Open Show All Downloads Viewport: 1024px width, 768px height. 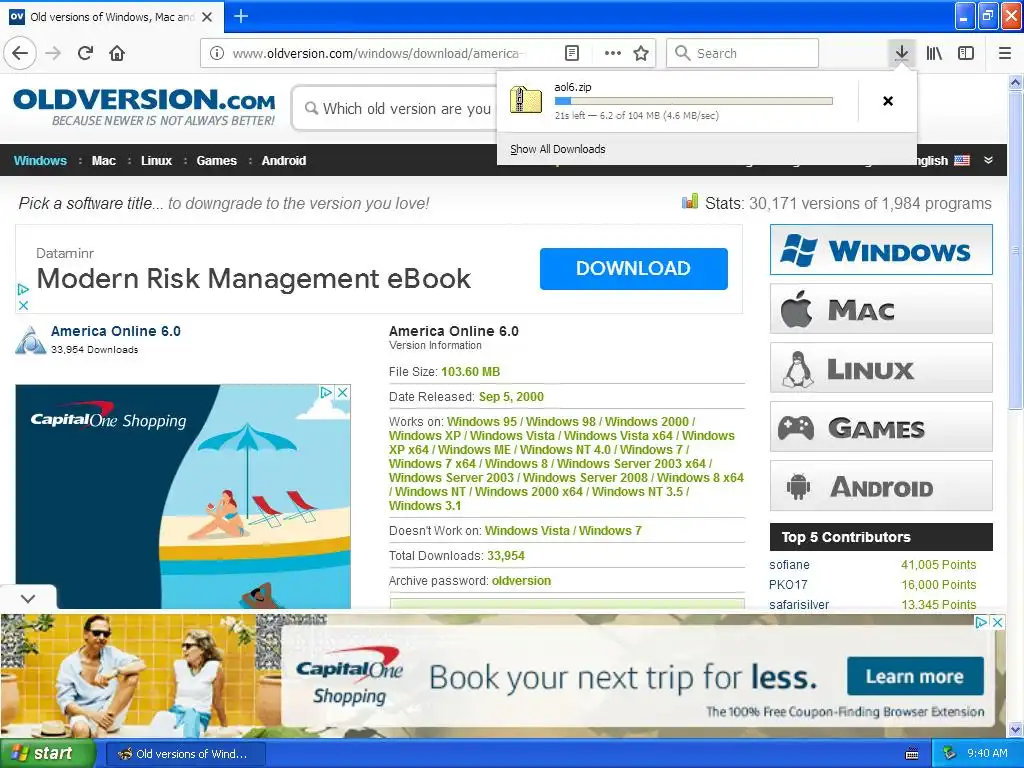(558, 149)
